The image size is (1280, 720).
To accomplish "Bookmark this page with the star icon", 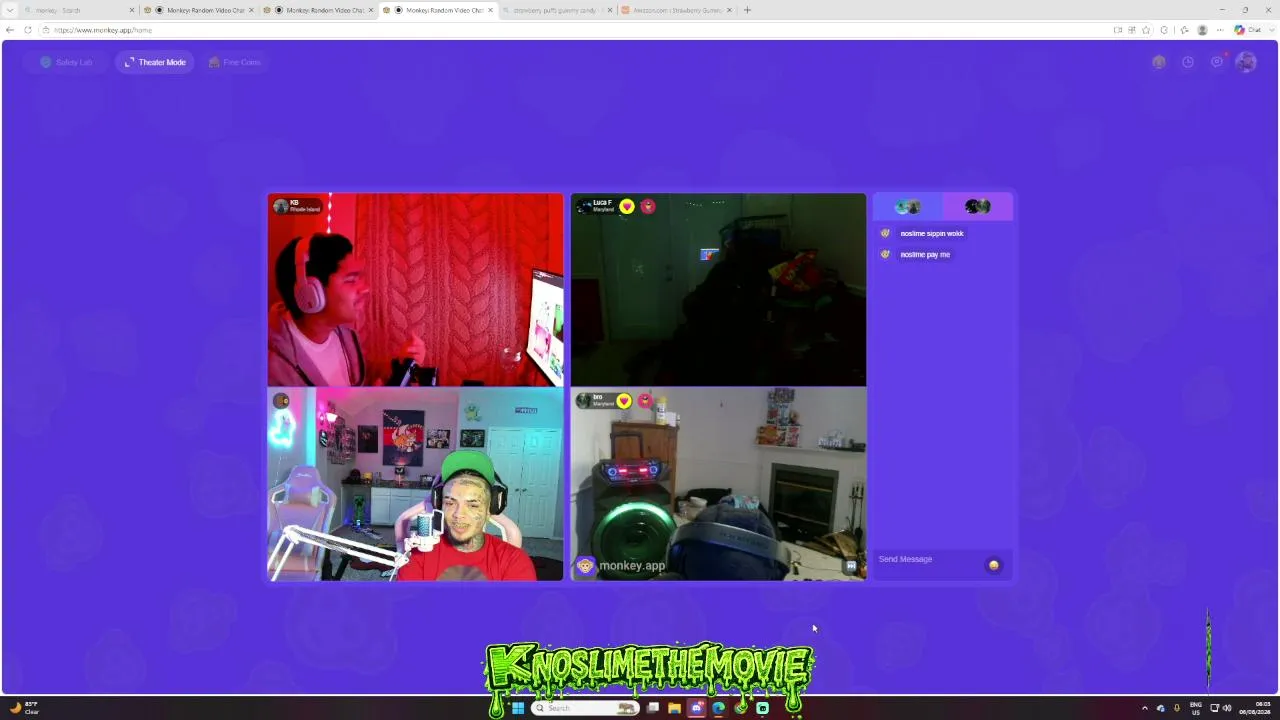I will click(1146, 30).
